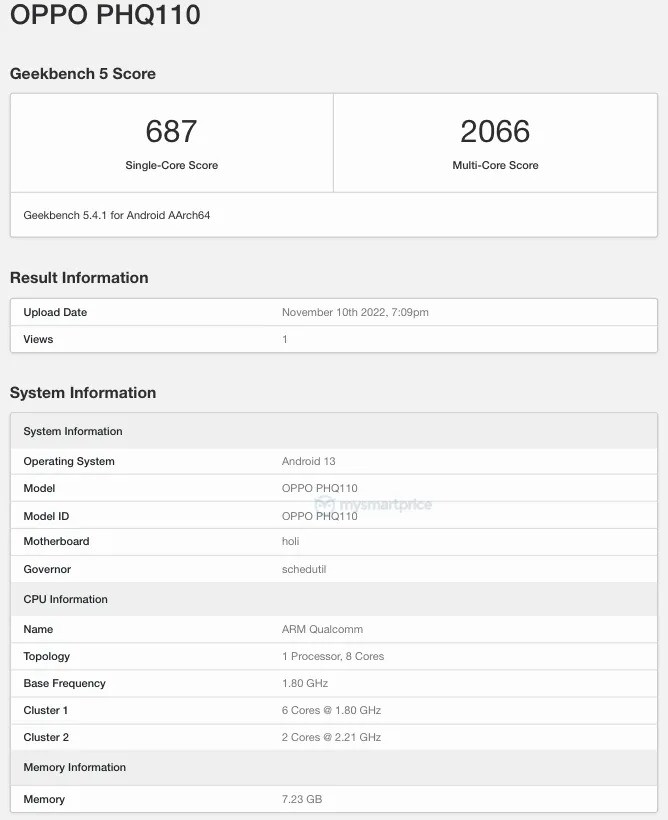Screen dimensions: 668x820
Task: Click the CPU Information section header
Action: [x=65, y=599]
